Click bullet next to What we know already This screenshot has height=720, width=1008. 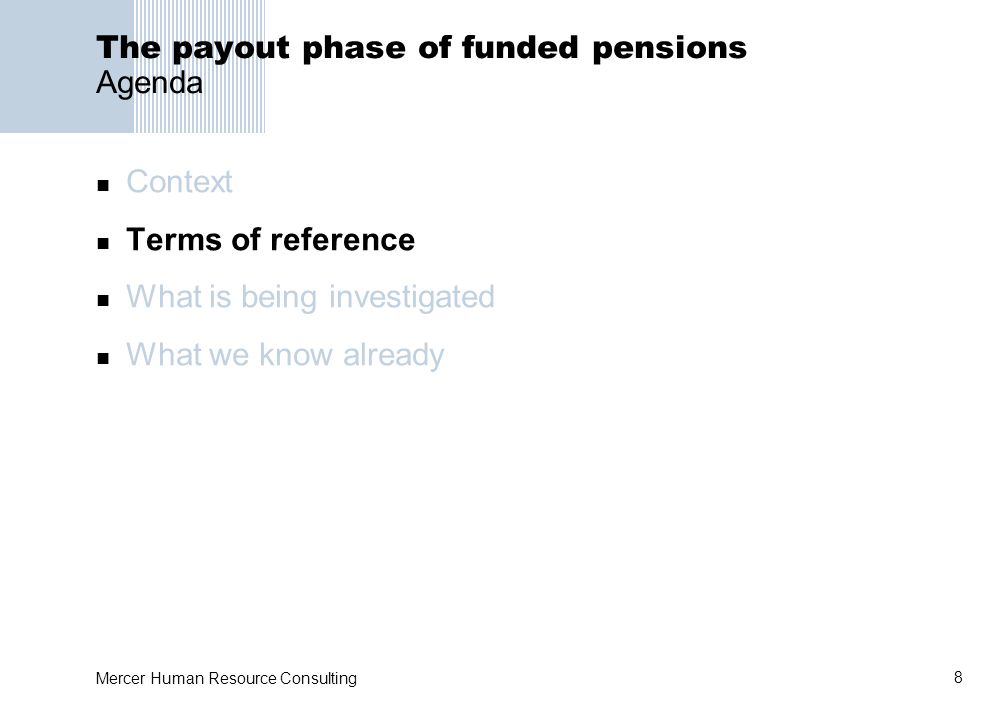point(103,359)
